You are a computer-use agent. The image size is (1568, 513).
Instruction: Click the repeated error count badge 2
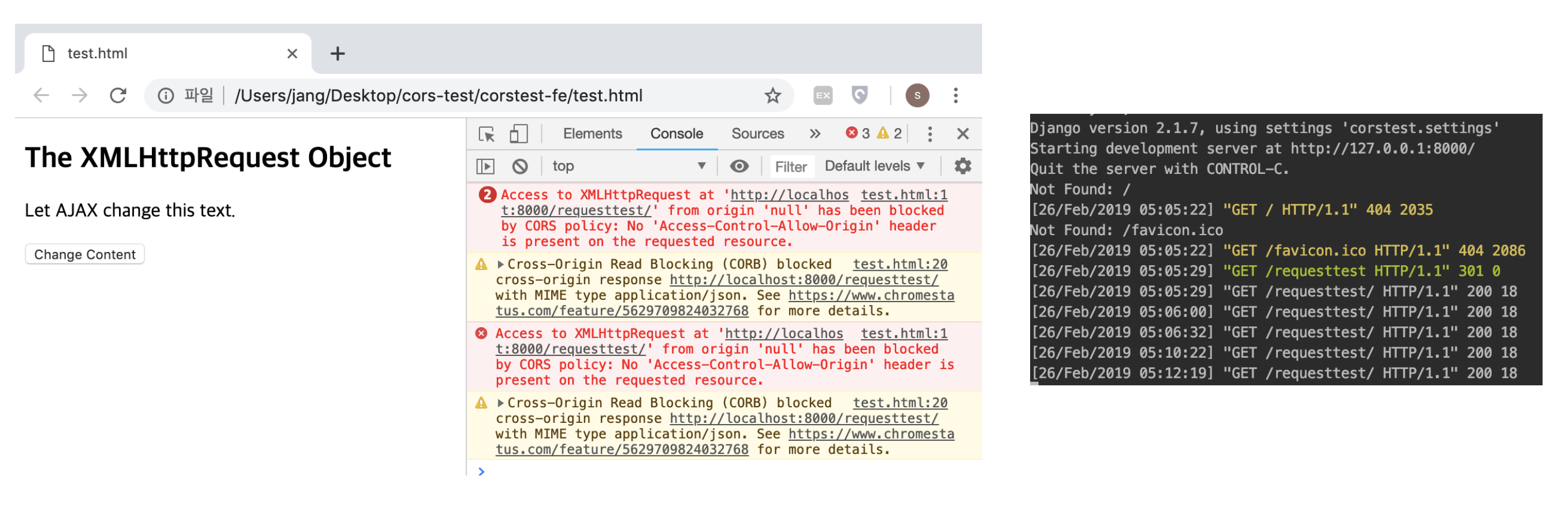(x=486, y=195)
